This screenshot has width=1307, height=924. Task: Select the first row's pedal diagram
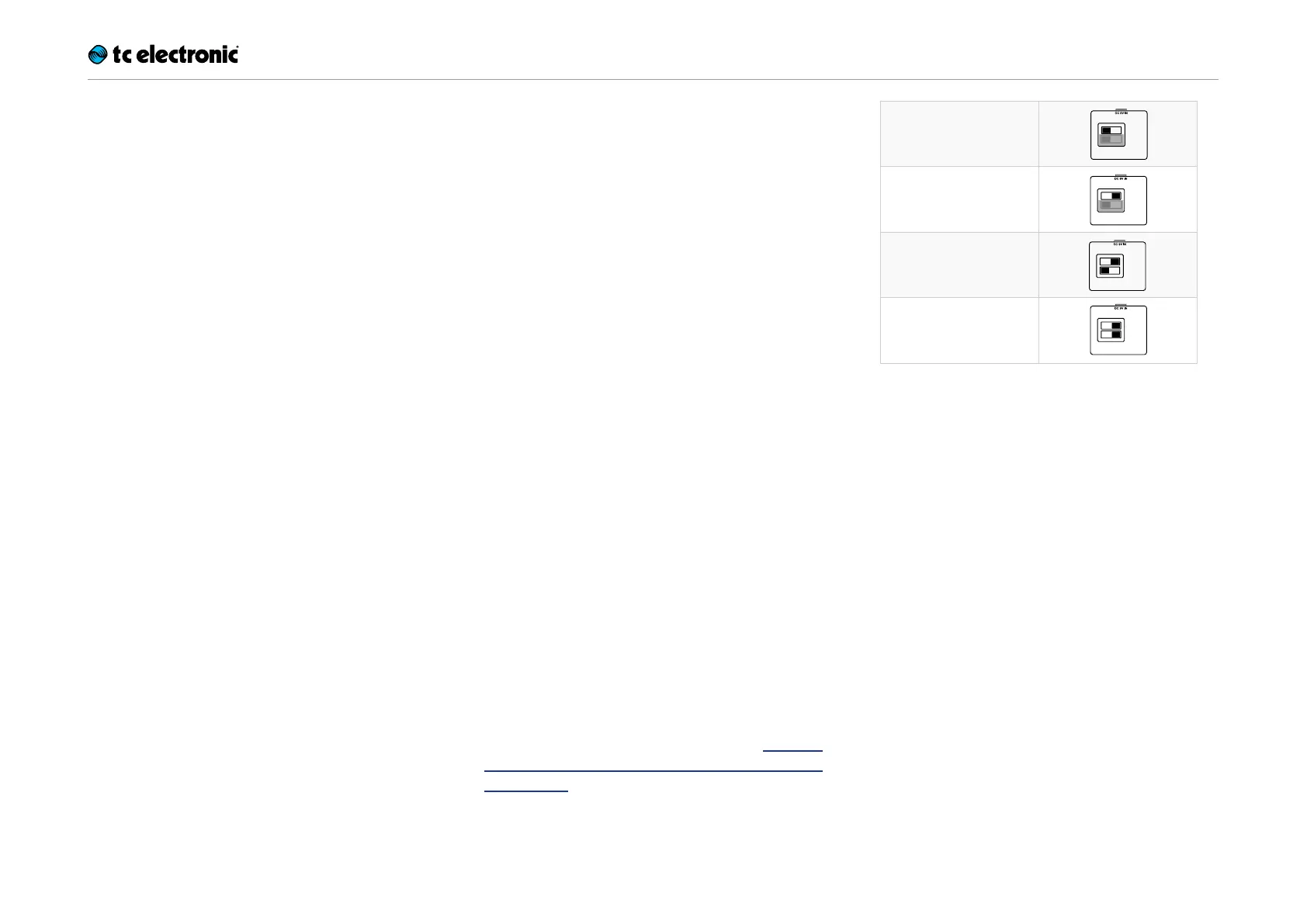(x=1118, y=134)
